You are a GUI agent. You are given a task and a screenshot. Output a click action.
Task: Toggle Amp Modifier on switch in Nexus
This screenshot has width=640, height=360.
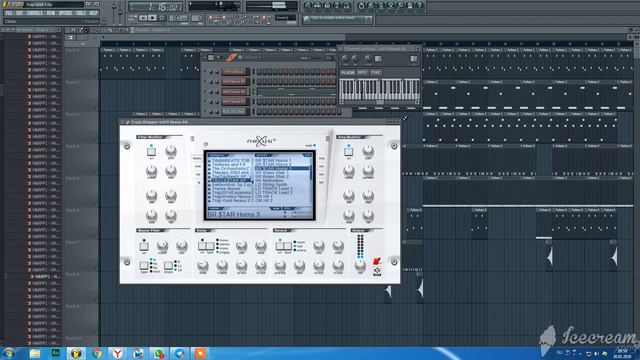pyautogui.click(x=348, y=151)
